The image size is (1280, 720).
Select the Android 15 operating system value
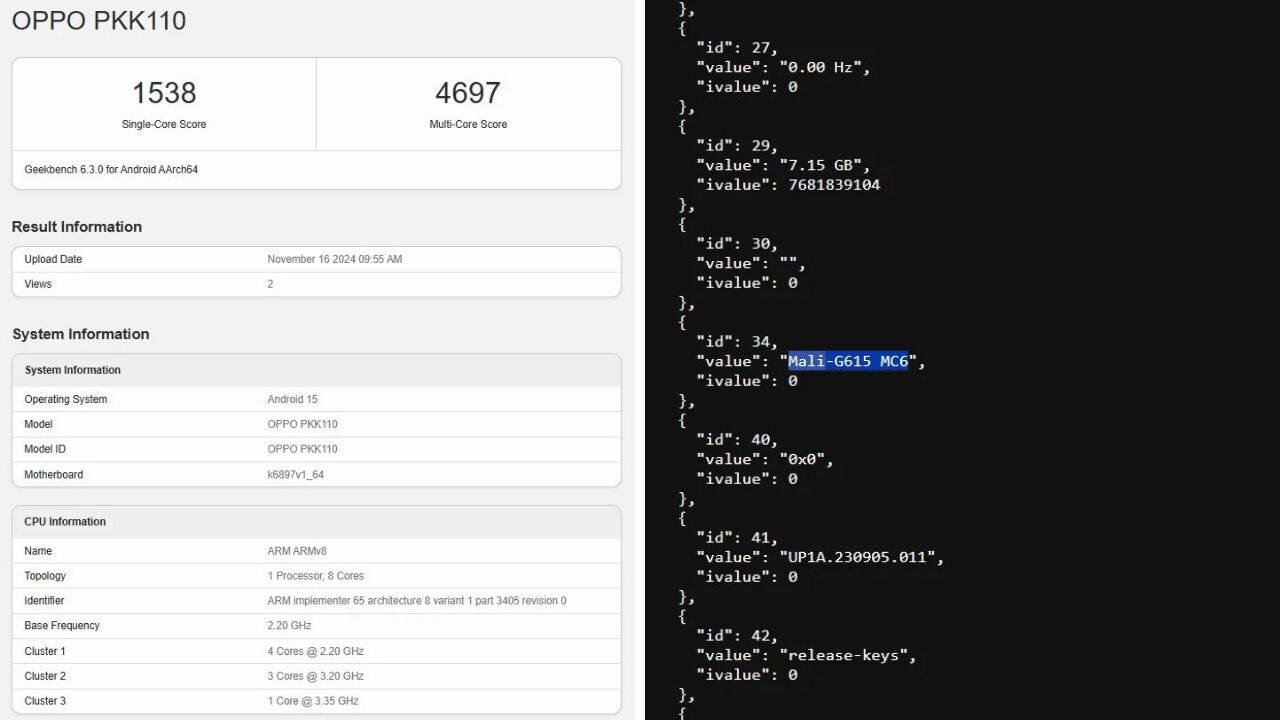(292, 400)
